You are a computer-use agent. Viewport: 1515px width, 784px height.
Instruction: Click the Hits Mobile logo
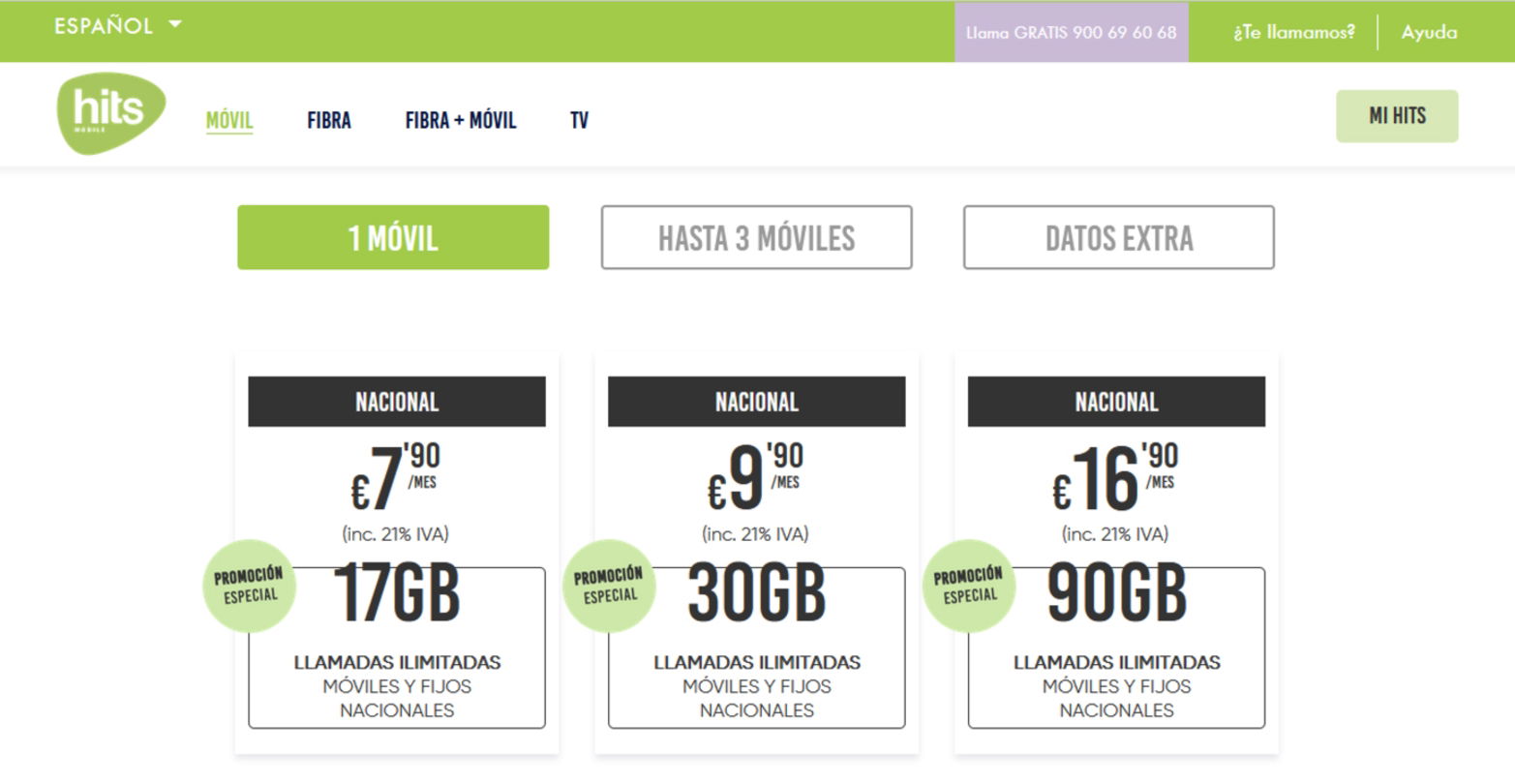point(110,112)
